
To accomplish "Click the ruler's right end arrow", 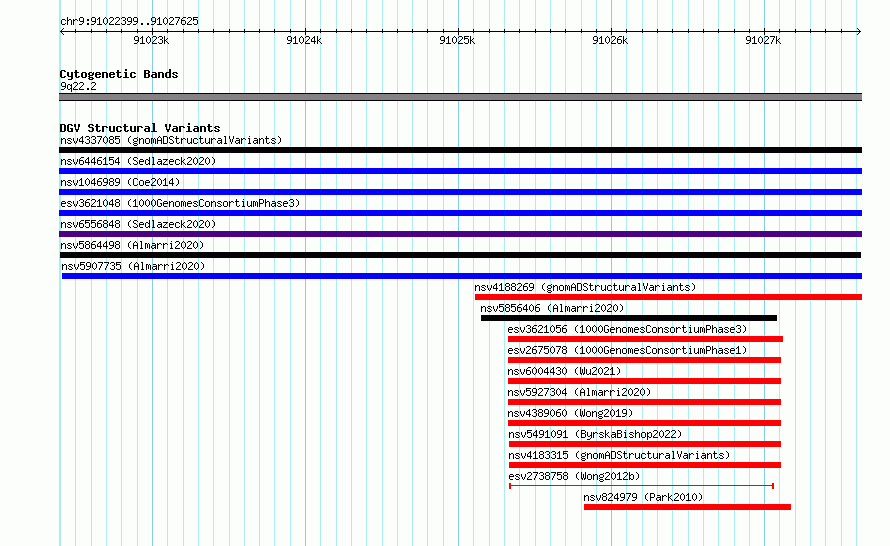I will point(858,32).
